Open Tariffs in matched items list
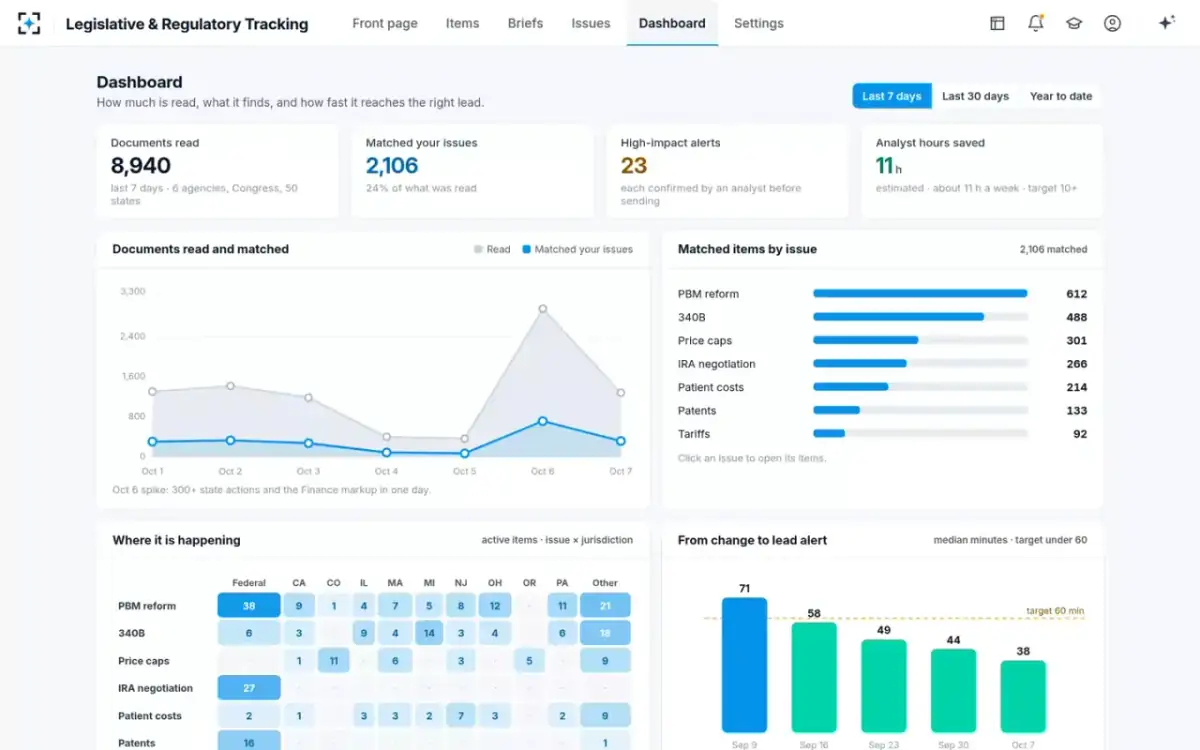The width and height of the screenshot is (1200, 750). [882, 434]
